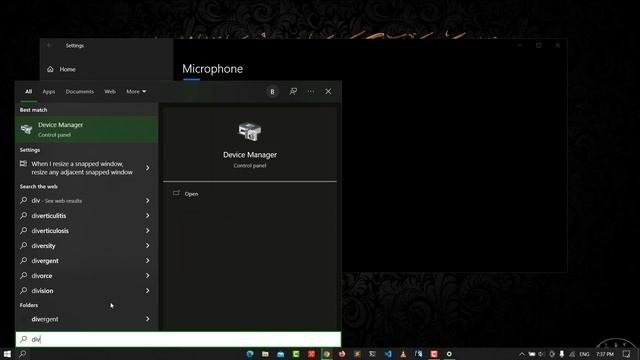Click the search icon beside divorce
This screenshot has width=640, height=360.
pyautogui.click(x=24, y=275)
